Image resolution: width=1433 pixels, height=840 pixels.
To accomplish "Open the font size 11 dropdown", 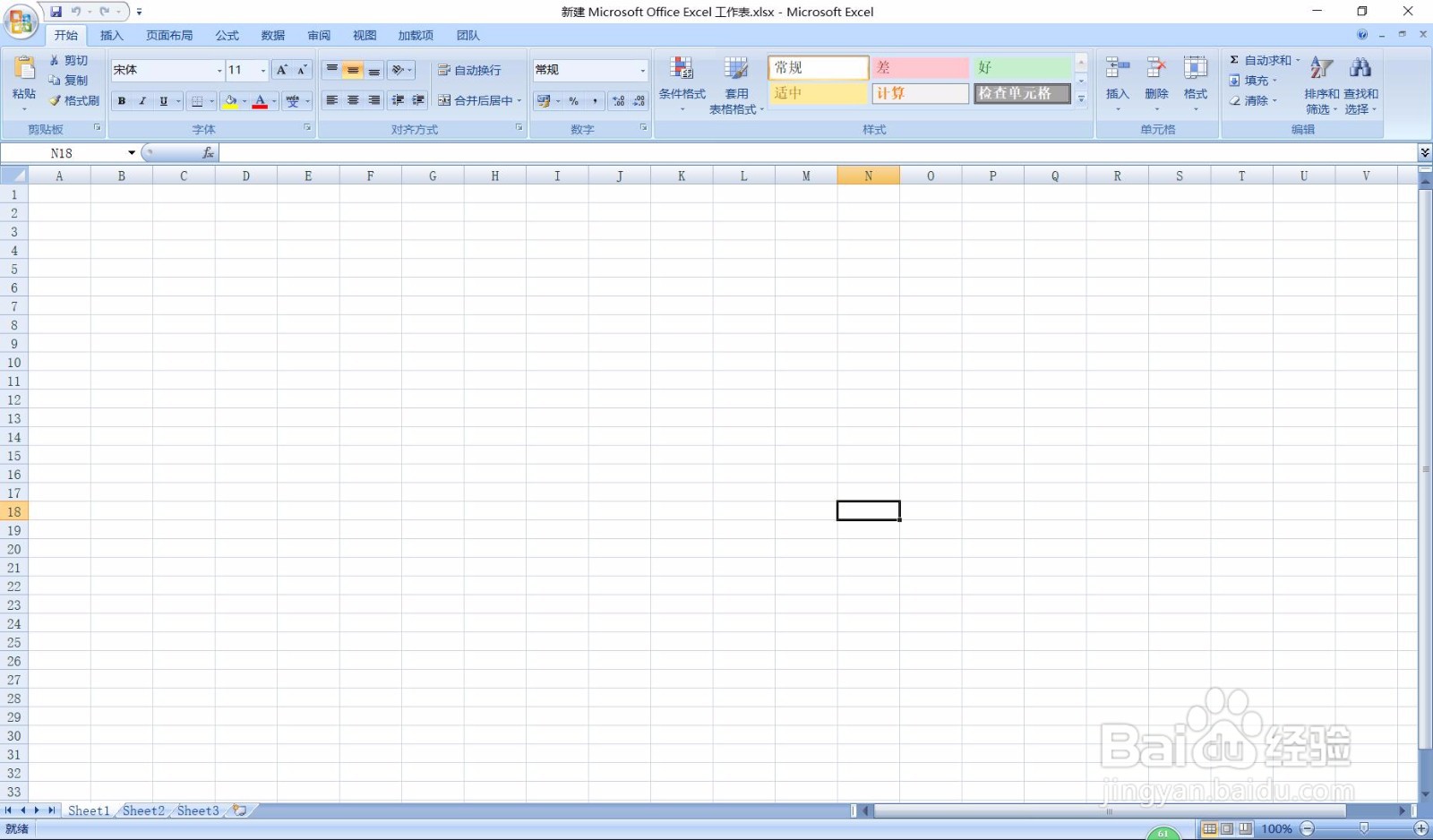I will pos(263,70).
